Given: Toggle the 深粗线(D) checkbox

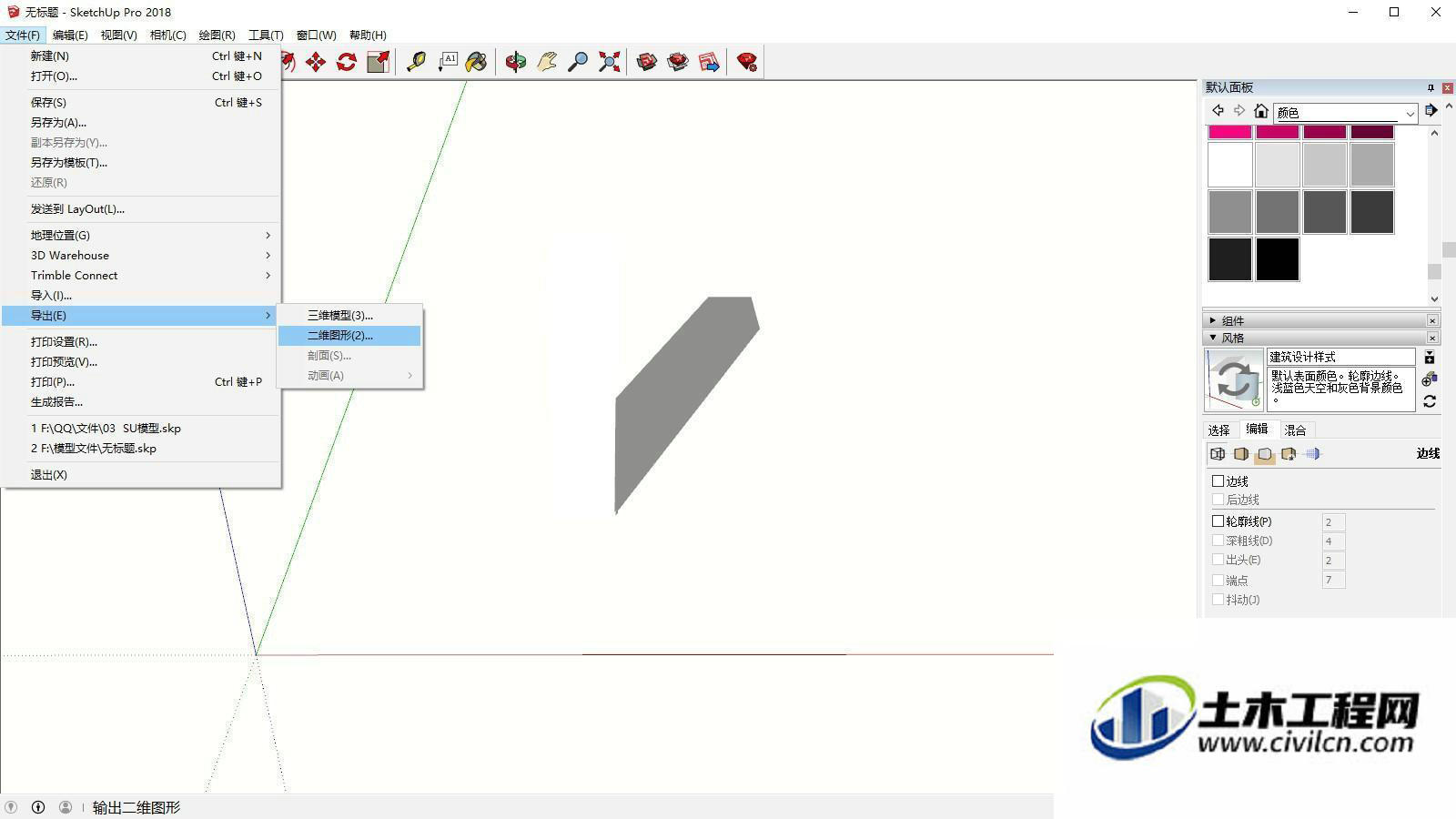Looking at the screenshot, I should [x=1218, y=541].
